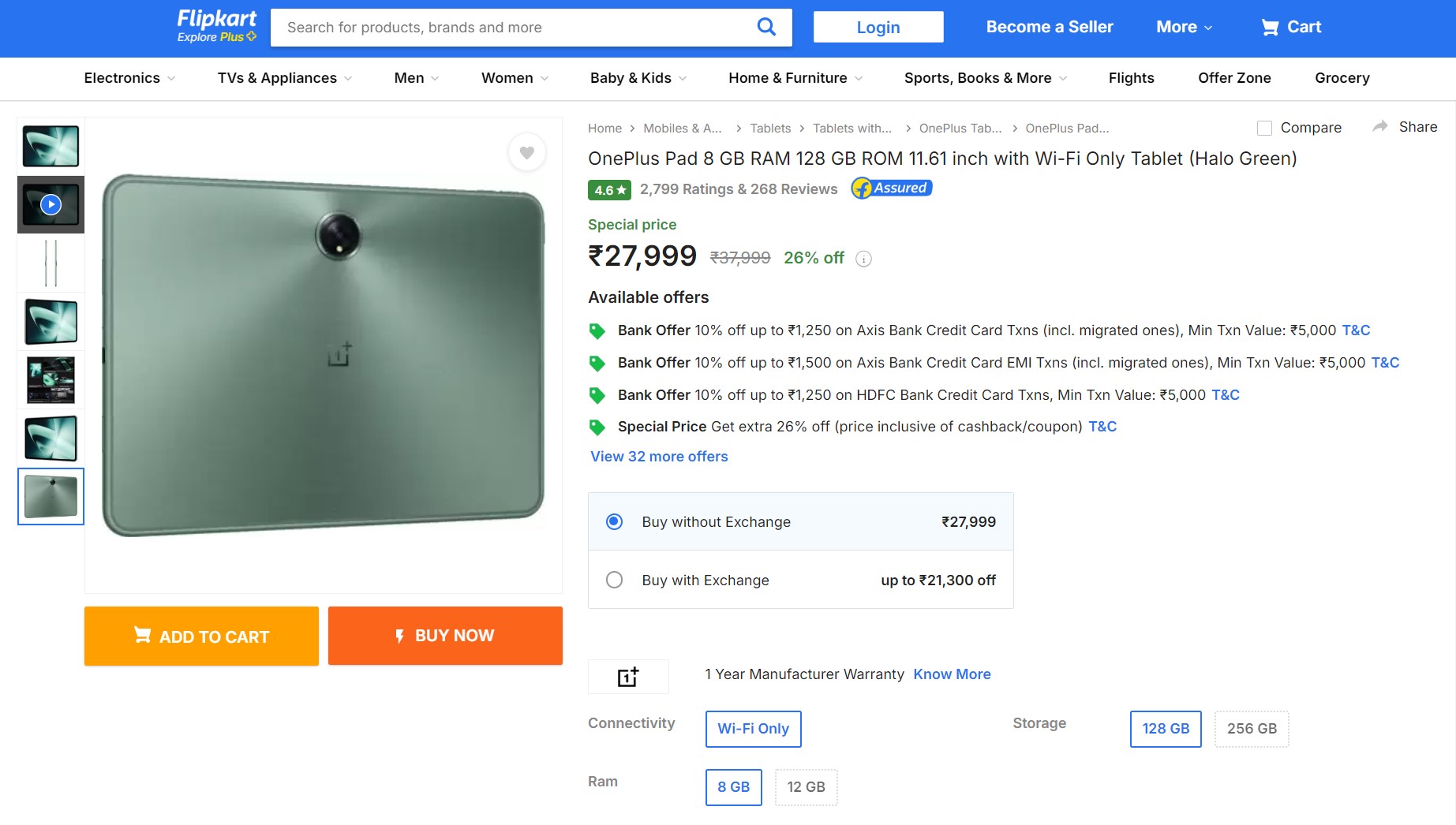Click the info icon beside 26% off
This screenshot has height=825, width=1456.
[863, 259]
